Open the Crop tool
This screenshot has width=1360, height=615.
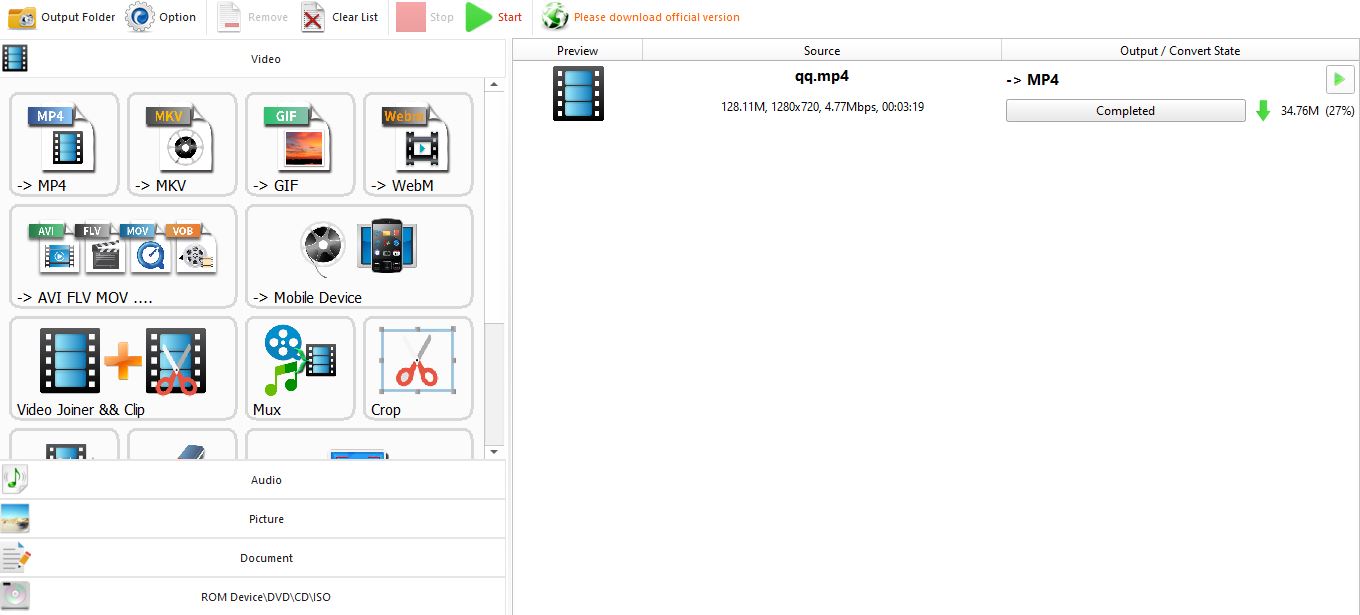click(x=417, y=368)
